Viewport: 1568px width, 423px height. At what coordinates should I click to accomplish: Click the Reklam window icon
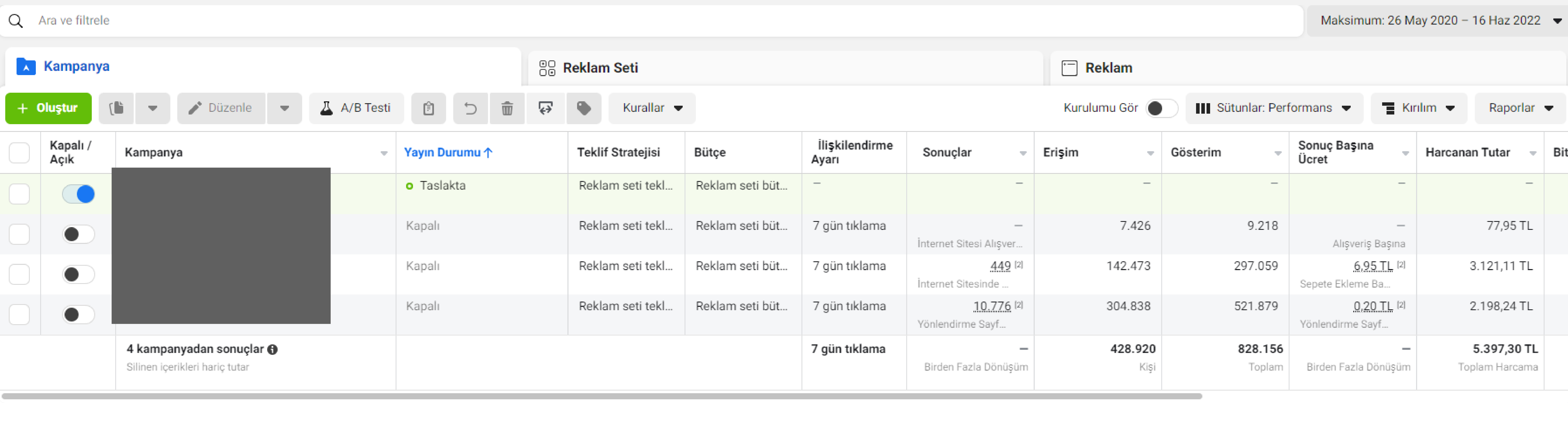[1070, 68]
